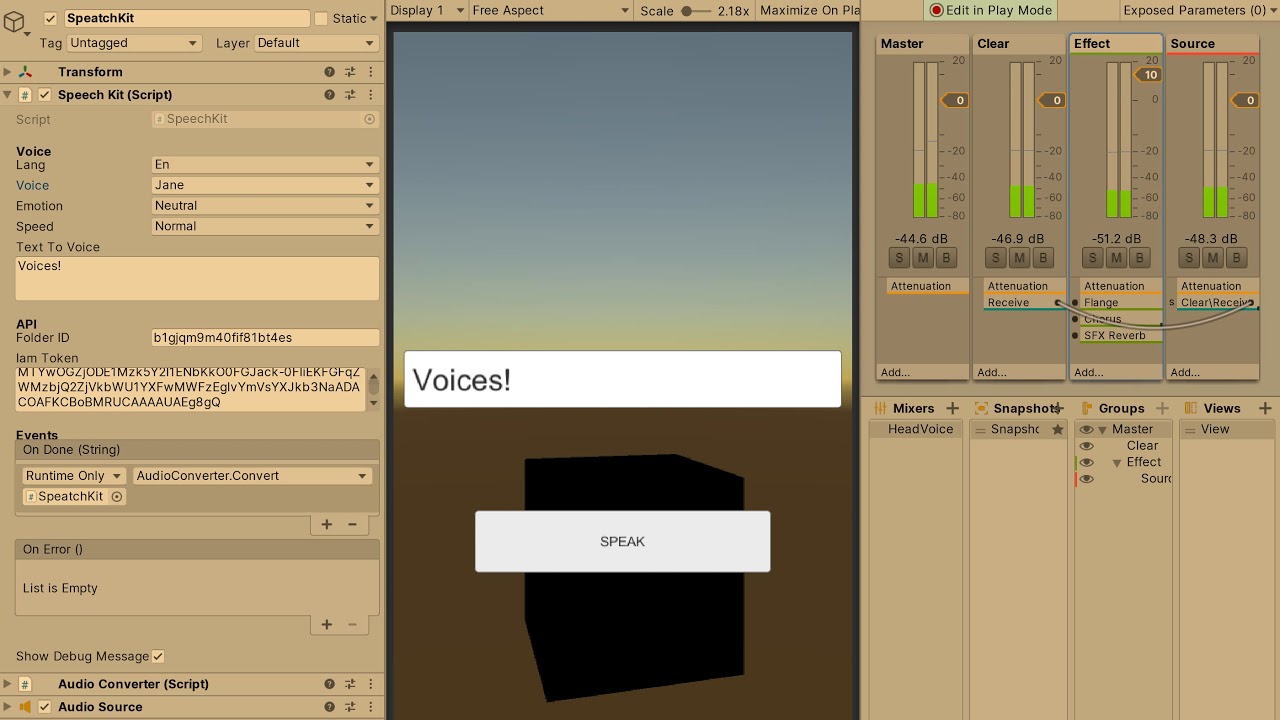This screenshot has height=720, width=1280.
Task: Add a new On Done event entry
Action: tap(326, 524)
